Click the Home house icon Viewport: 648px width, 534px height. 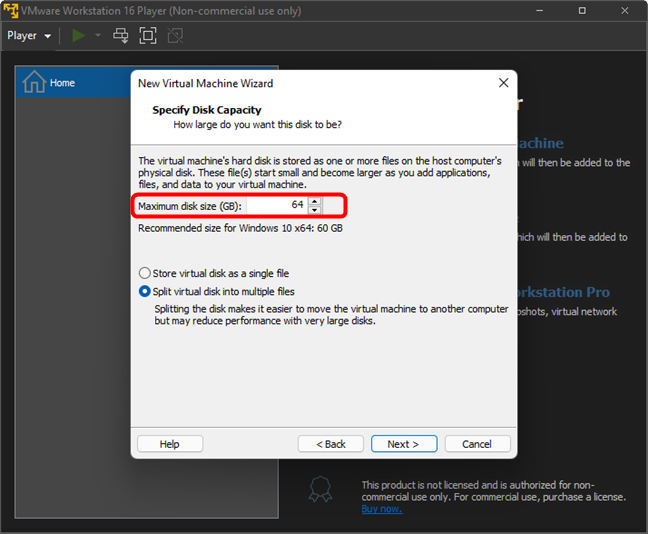pos(34,81)
